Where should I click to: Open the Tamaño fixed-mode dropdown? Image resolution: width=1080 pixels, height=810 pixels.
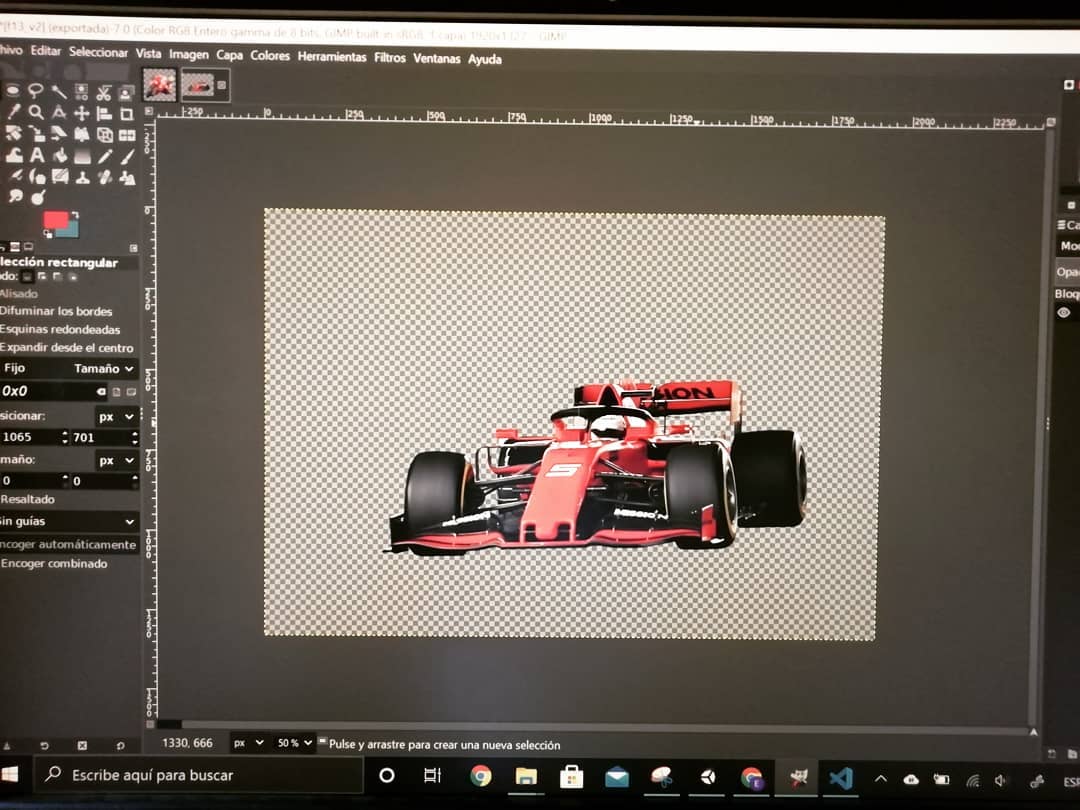point(104,368)
